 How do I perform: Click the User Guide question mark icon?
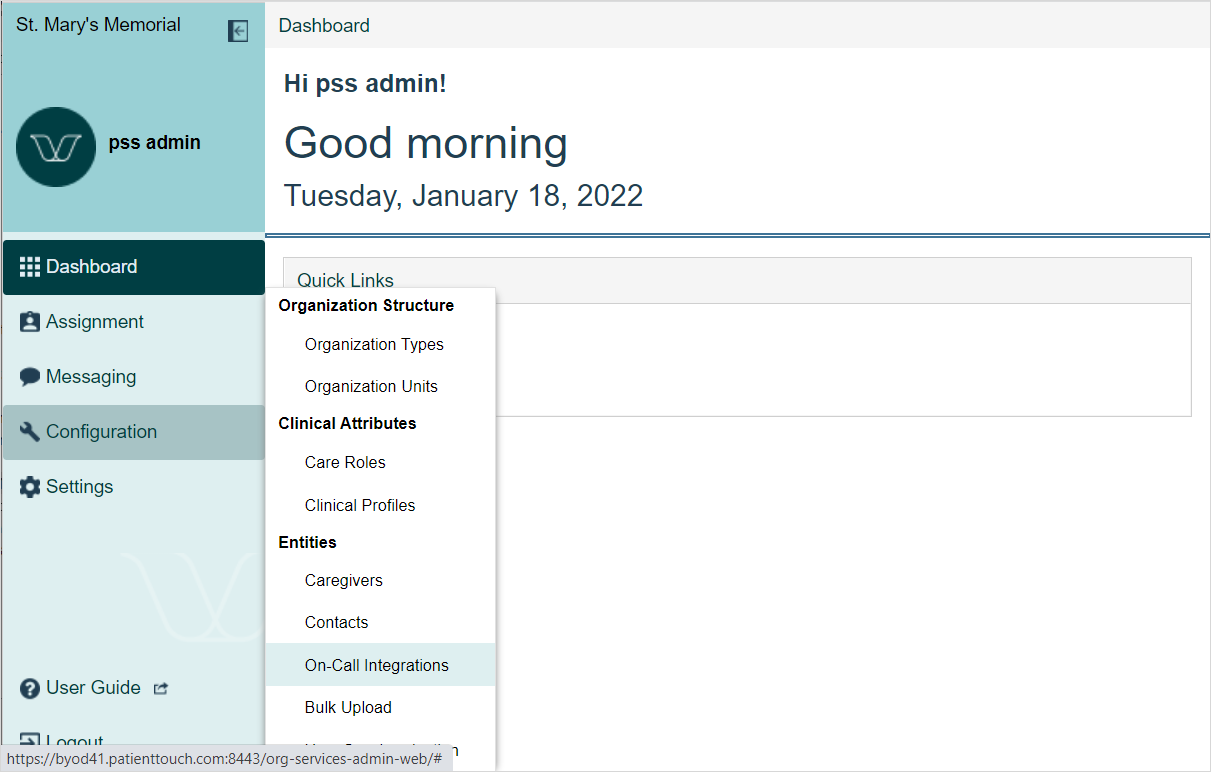[30, 688]
